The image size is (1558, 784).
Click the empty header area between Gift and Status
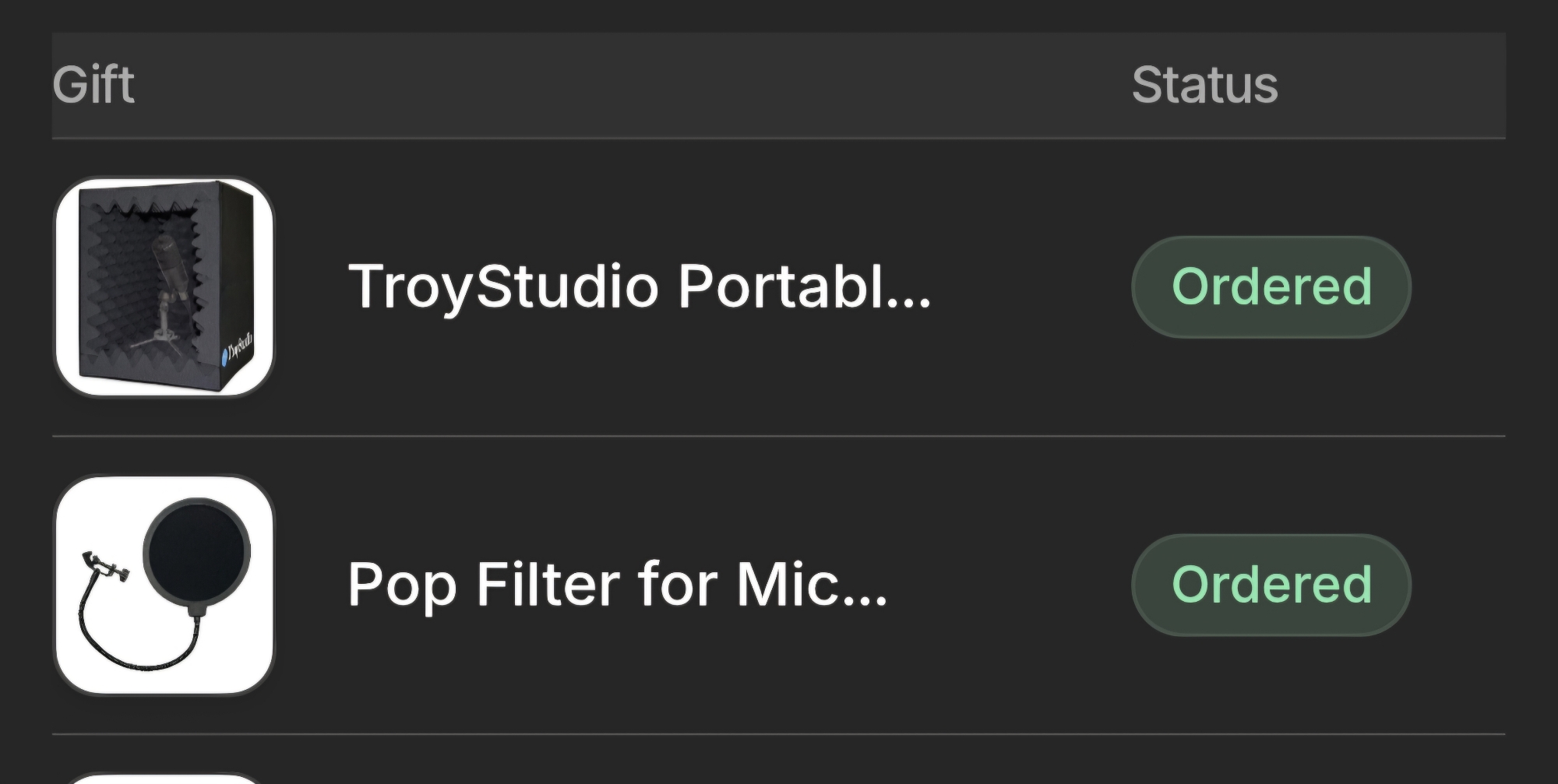pos(623,85)
